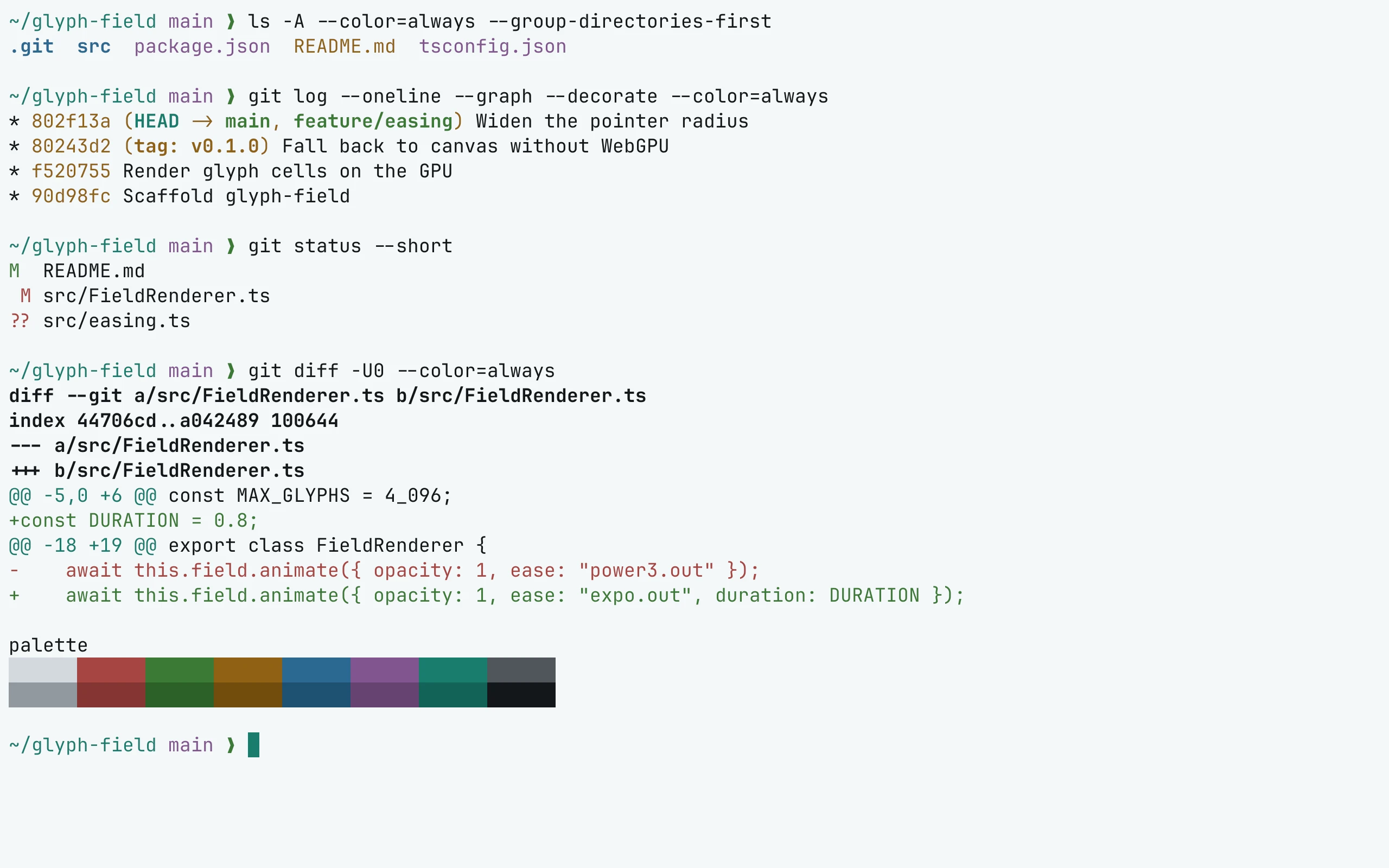The height and width of the screenshot is (868, 1389).
Task: Click the src directory in ls output
Action: 94,47
